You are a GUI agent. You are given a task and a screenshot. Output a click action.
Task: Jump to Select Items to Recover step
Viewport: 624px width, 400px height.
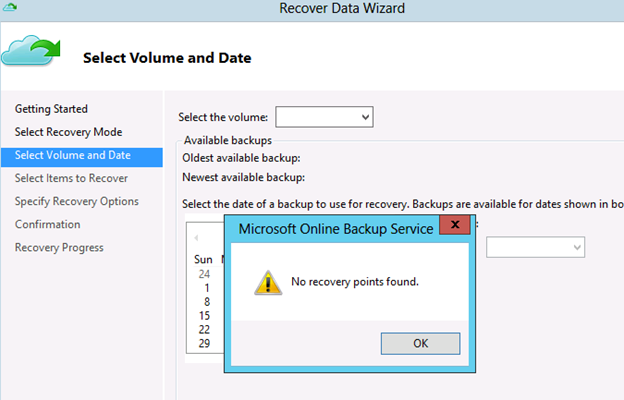tap(71, 178)
